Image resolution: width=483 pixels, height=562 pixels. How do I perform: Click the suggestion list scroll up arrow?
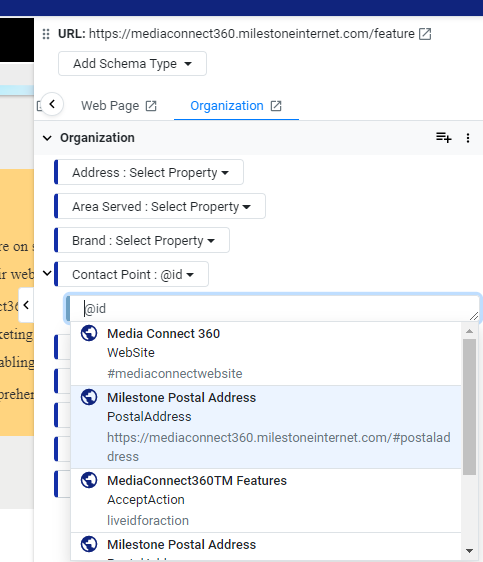(469, 332)
